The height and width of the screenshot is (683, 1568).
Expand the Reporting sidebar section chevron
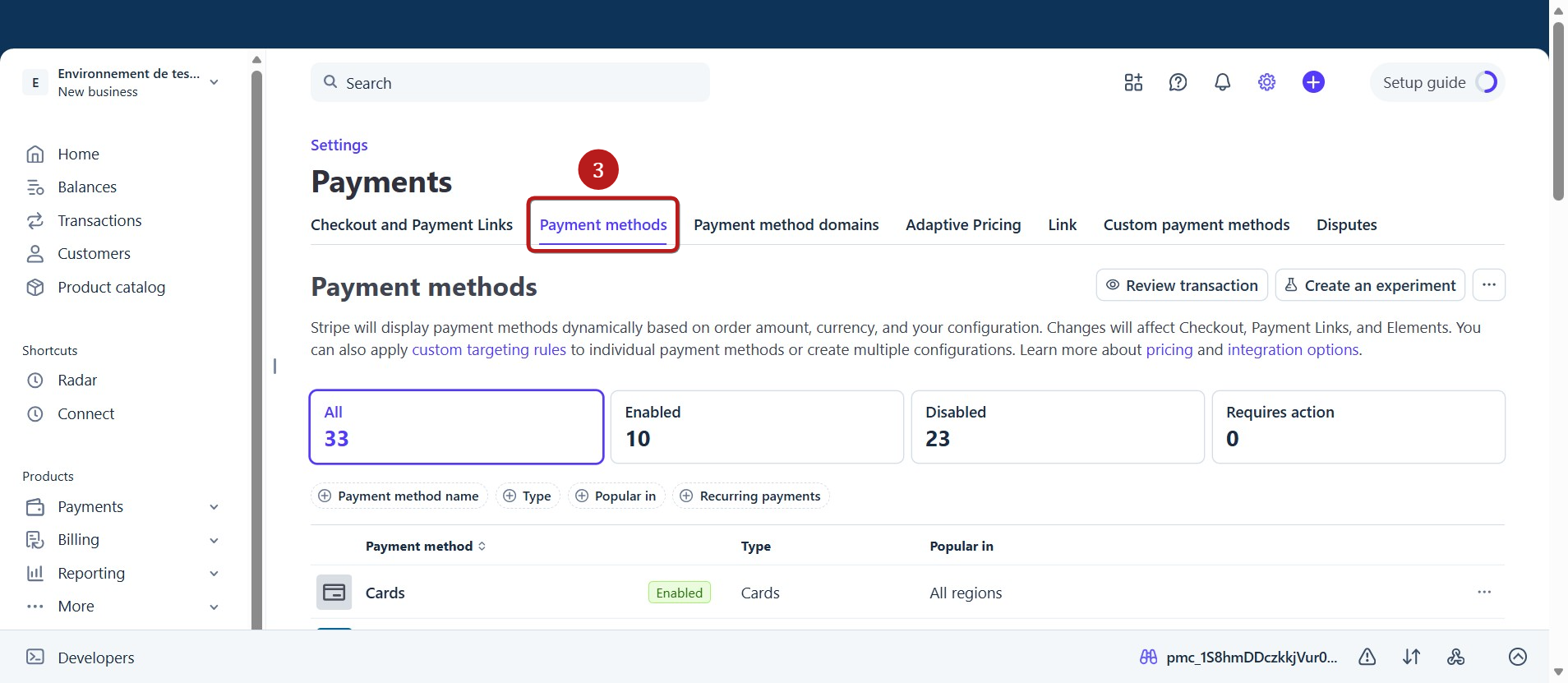[214, 574]
